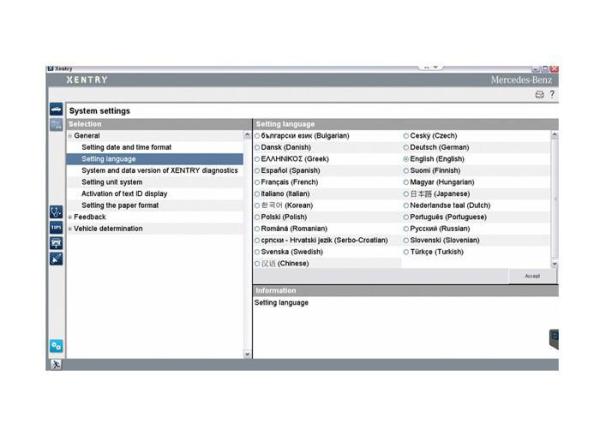Choose Magyar (Hungarian) radio button
Screen dimensions: 600x428
(x=406, y=182)
